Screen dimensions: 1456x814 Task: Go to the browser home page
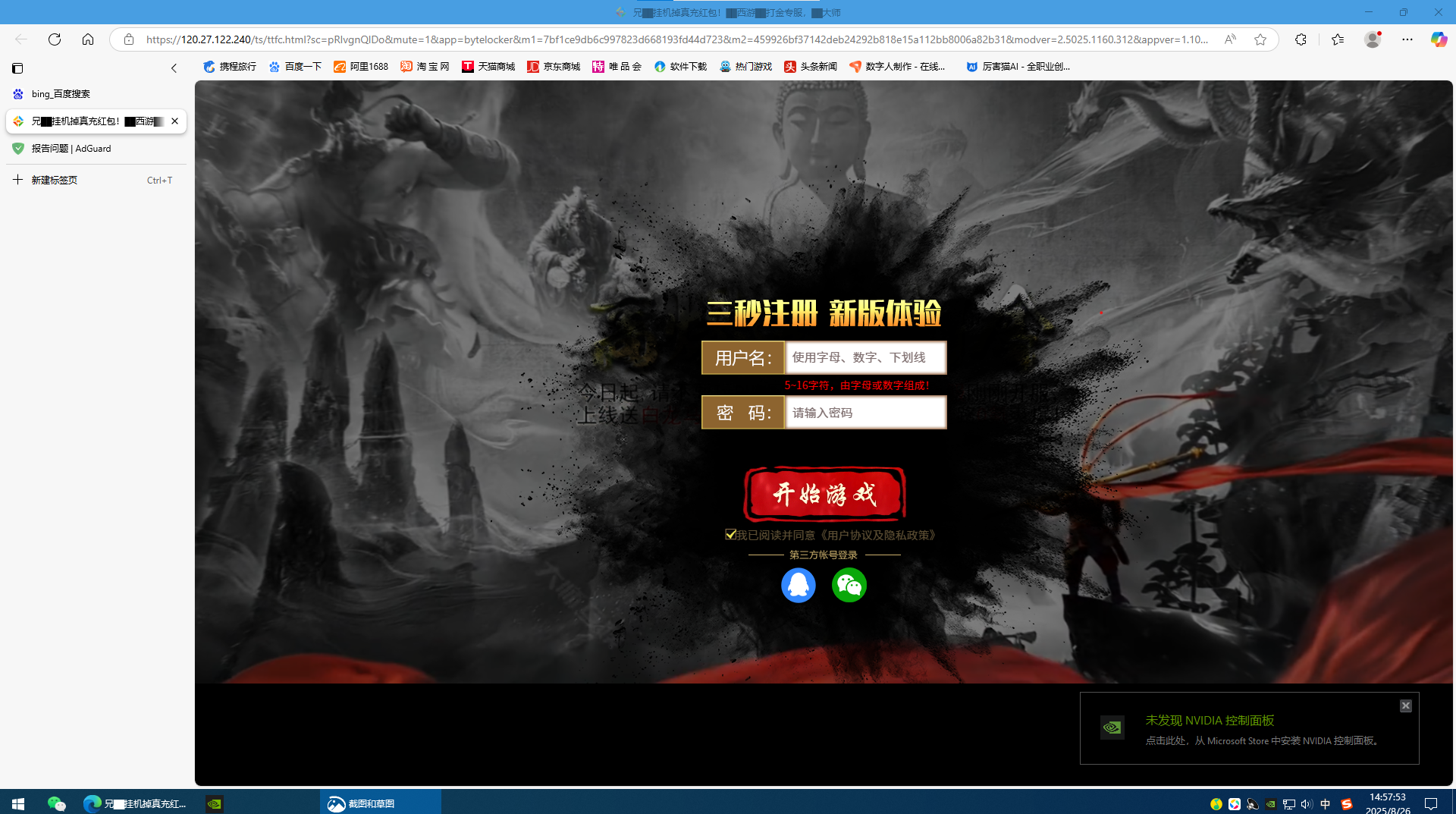[x=88, y=39]
